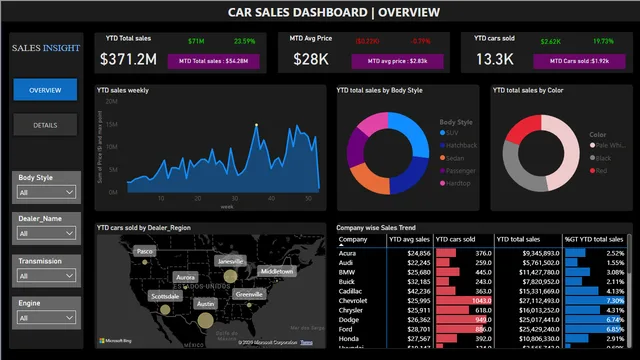The image size is (640, 360).
Task: Click the MTD Cars sold purple badge
Action: pos(579,61)
